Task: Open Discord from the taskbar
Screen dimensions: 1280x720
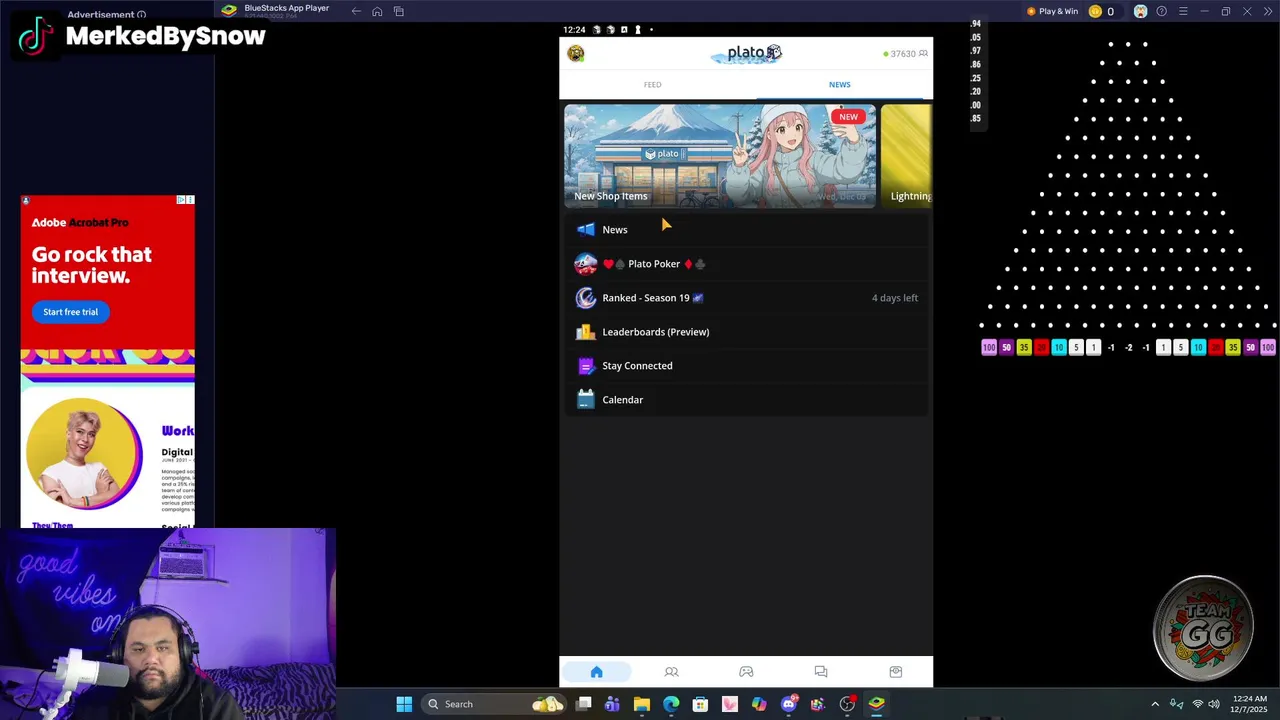Action: [788, 704]
